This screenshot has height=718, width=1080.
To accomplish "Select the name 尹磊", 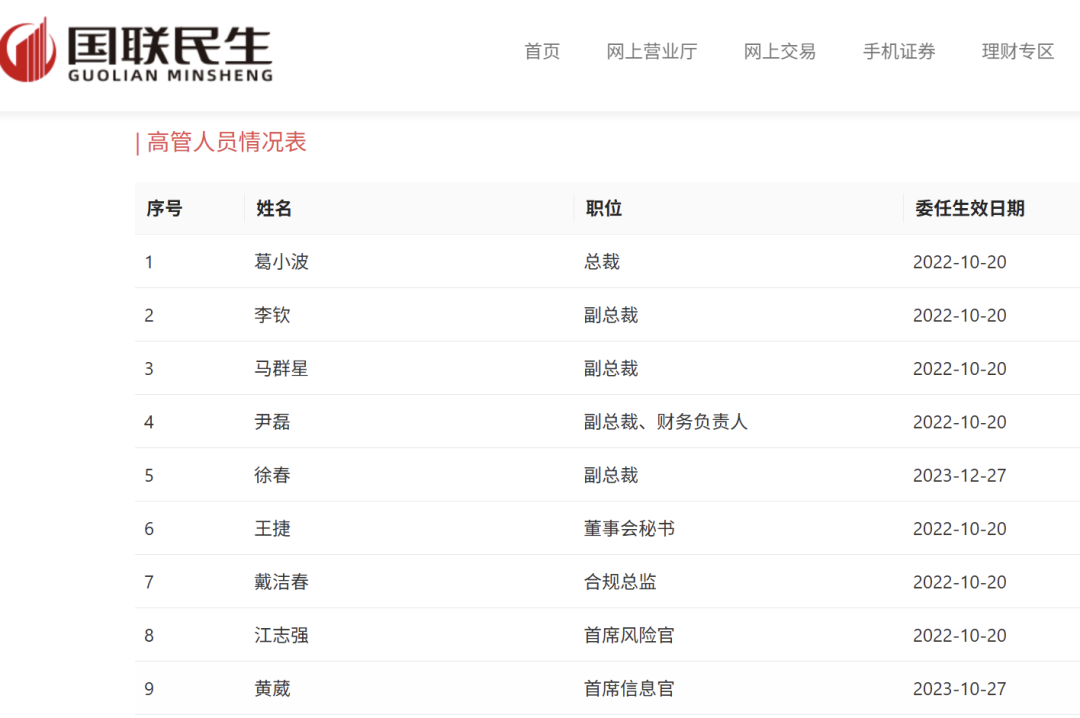I will click(272, 422).
